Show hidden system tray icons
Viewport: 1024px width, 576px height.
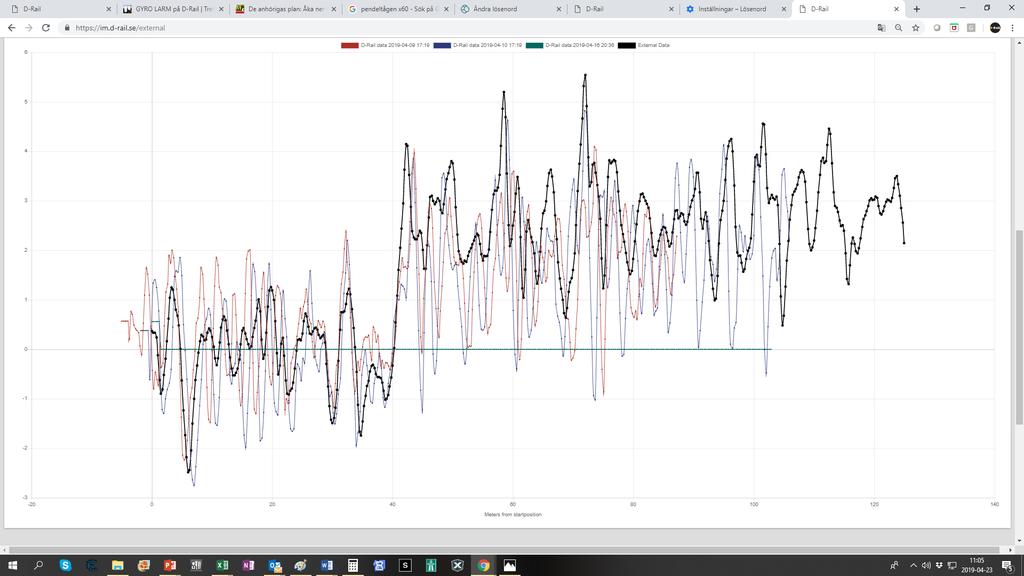(x=913, y=565)
